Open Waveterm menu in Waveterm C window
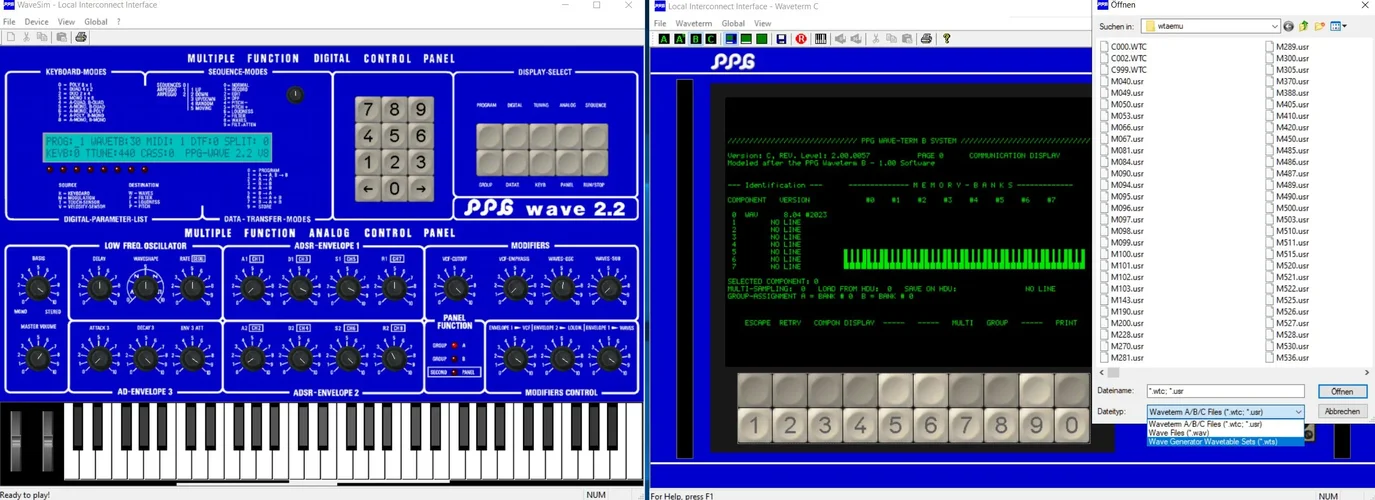The image size is (1375, 500). [x=694, y=22]
